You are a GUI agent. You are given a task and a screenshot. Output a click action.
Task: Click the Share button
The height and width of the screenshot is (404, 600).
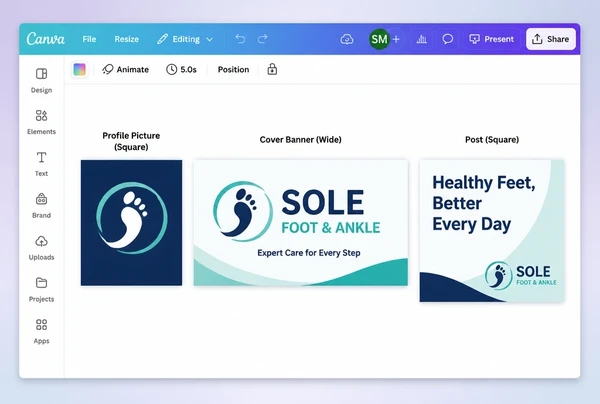pos(551,39)
